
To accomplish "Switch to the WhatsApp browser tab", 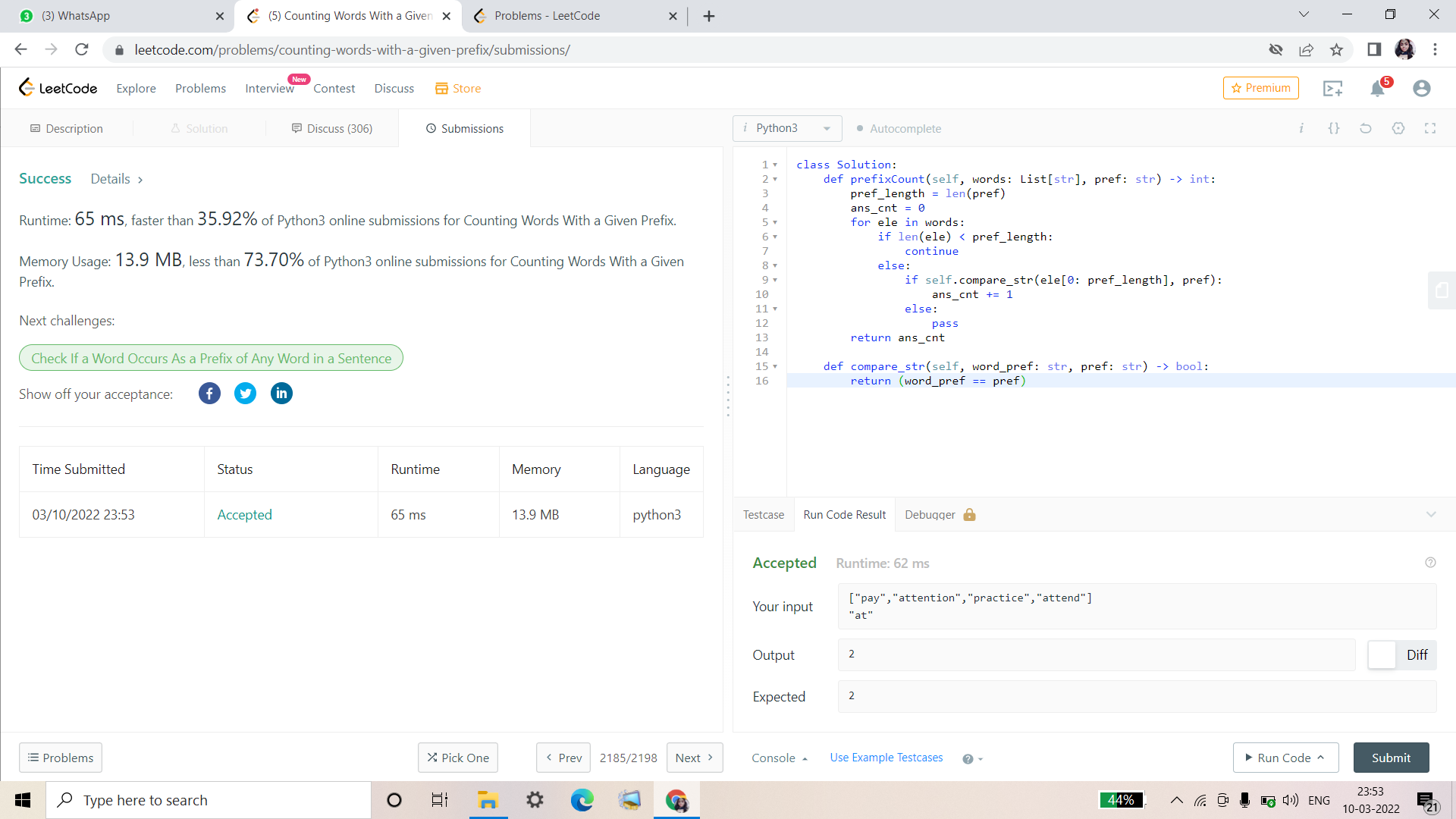I will (x=120, y=16).
